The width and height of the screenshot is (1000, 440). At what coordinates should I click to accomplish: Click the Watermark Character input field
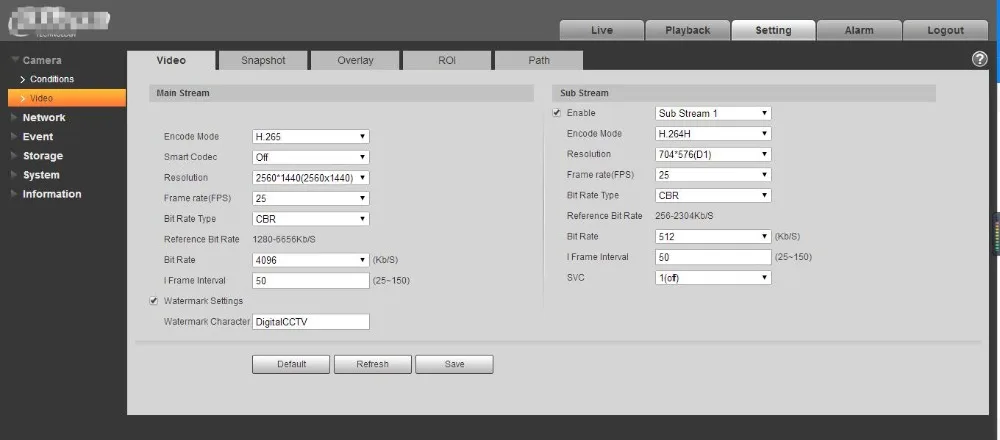(x=311, y=322)
